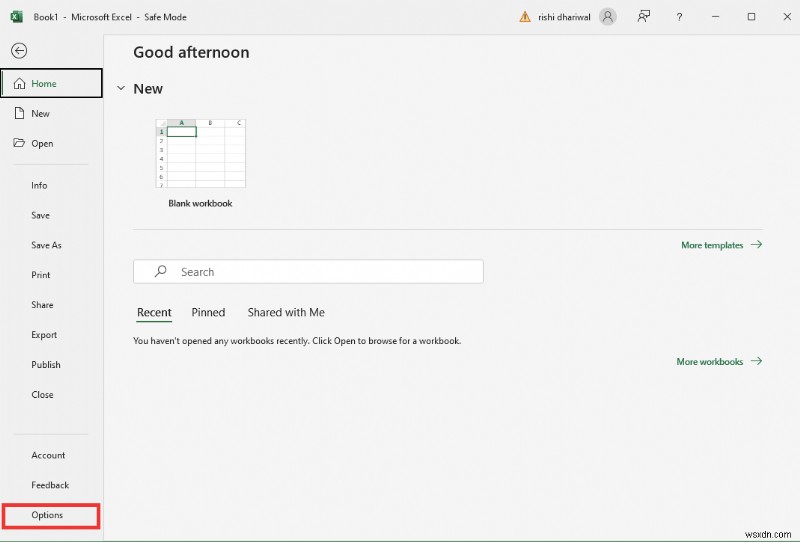
Task: Select New in the backstage sidebar
Action: [52, 113]
